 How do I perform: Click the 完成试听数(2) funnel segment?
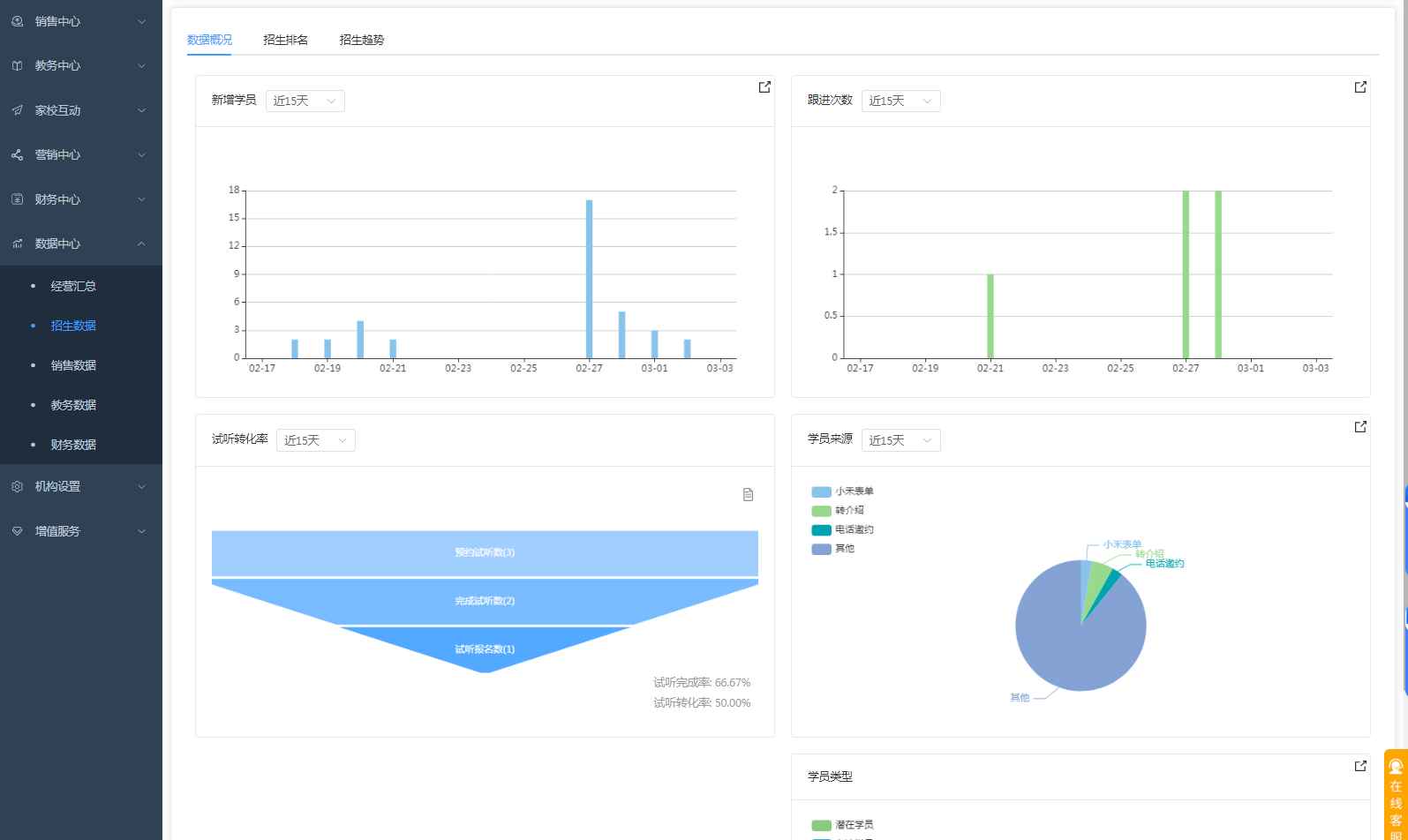(x=485, y=601)
